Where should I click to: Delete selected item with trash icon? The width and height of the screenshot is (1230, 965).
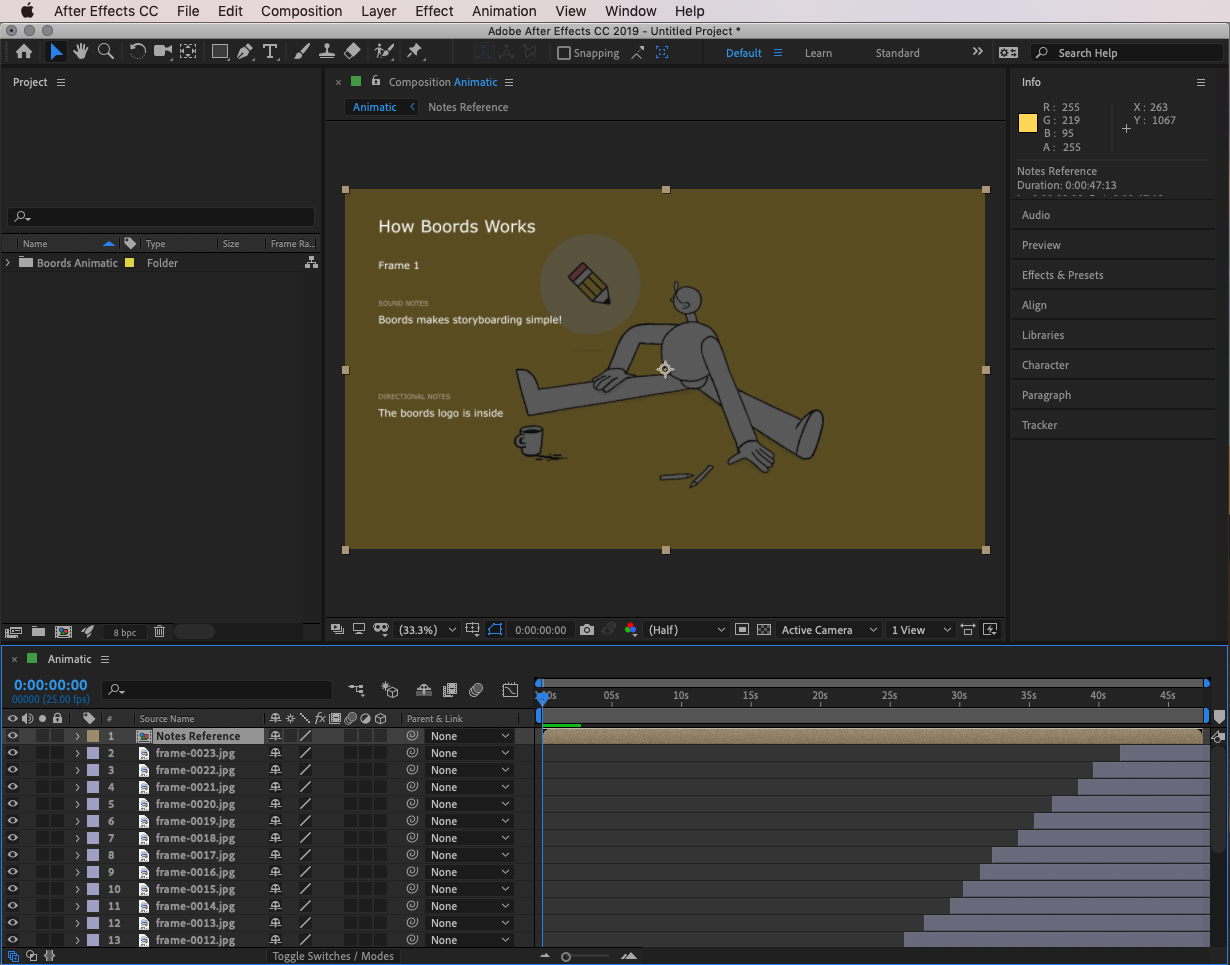tap(159, 632)
